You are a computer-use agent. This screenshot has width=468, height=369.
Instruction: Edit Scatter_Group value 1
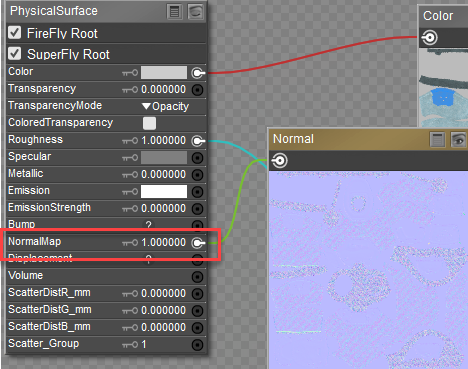[x=144, y=344]
